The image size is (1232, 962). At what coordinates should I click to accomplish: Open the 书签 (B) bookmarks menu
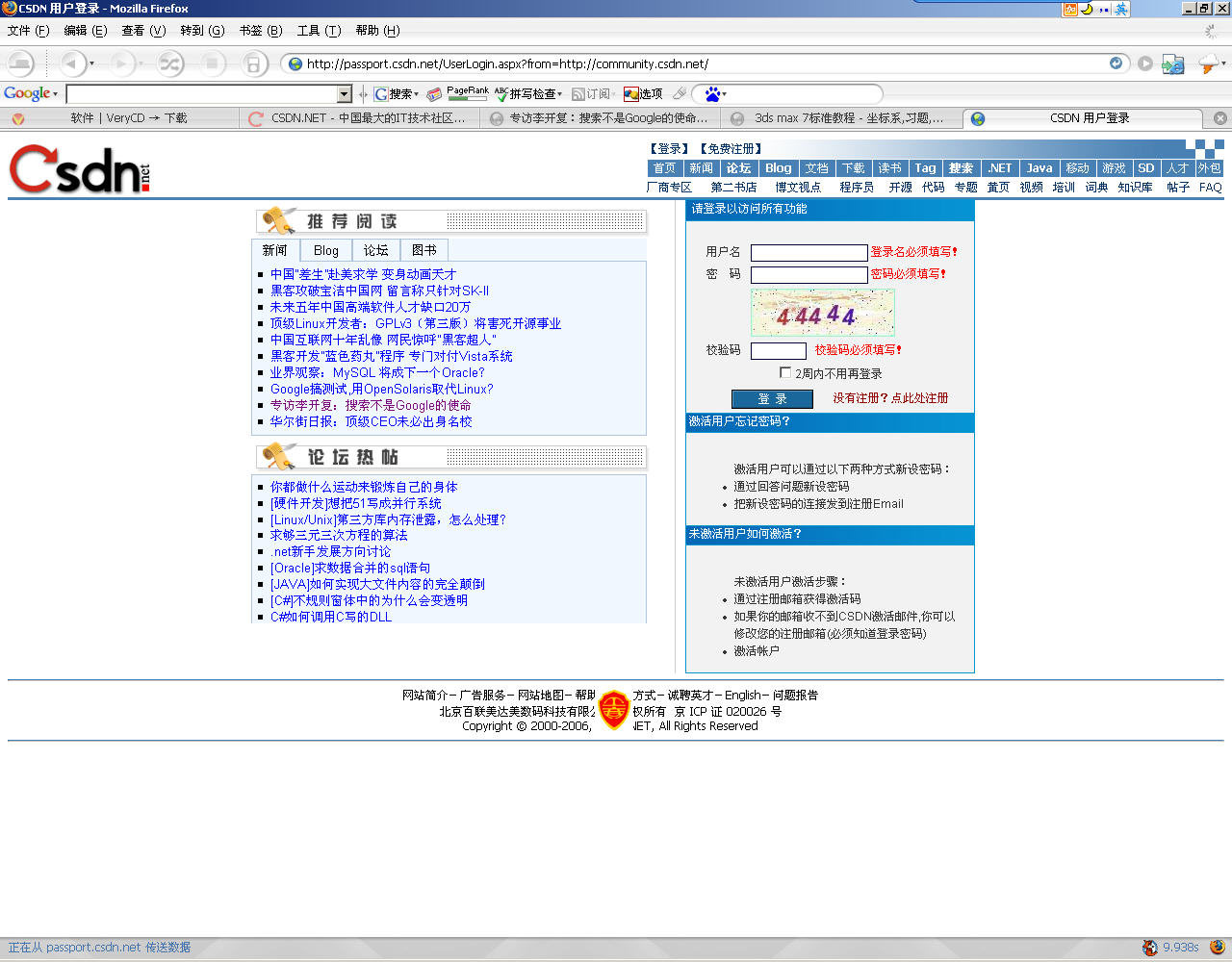click(261, 31)
